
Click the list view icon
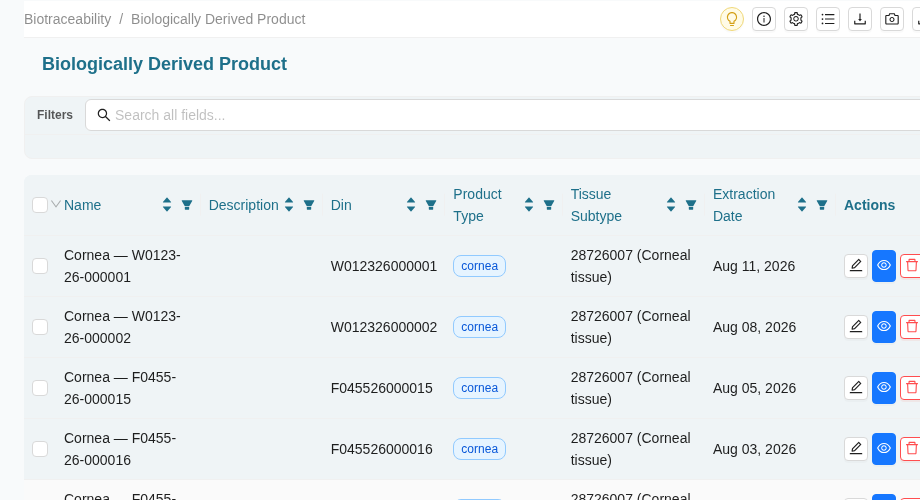tap(828, 19)
